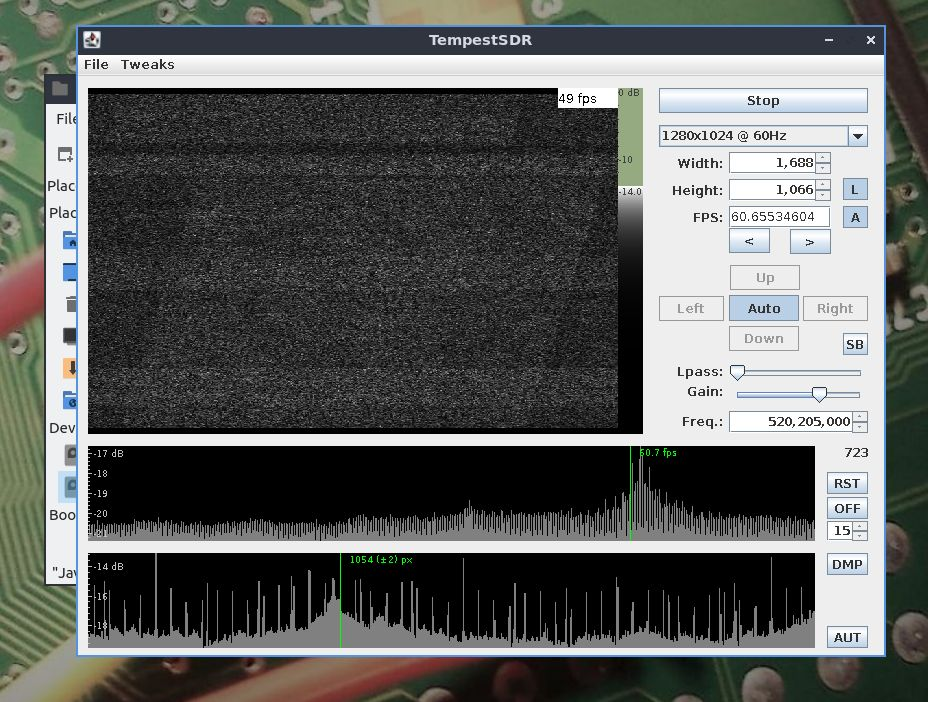
Task: Click the Height value field
Action: 772,190
